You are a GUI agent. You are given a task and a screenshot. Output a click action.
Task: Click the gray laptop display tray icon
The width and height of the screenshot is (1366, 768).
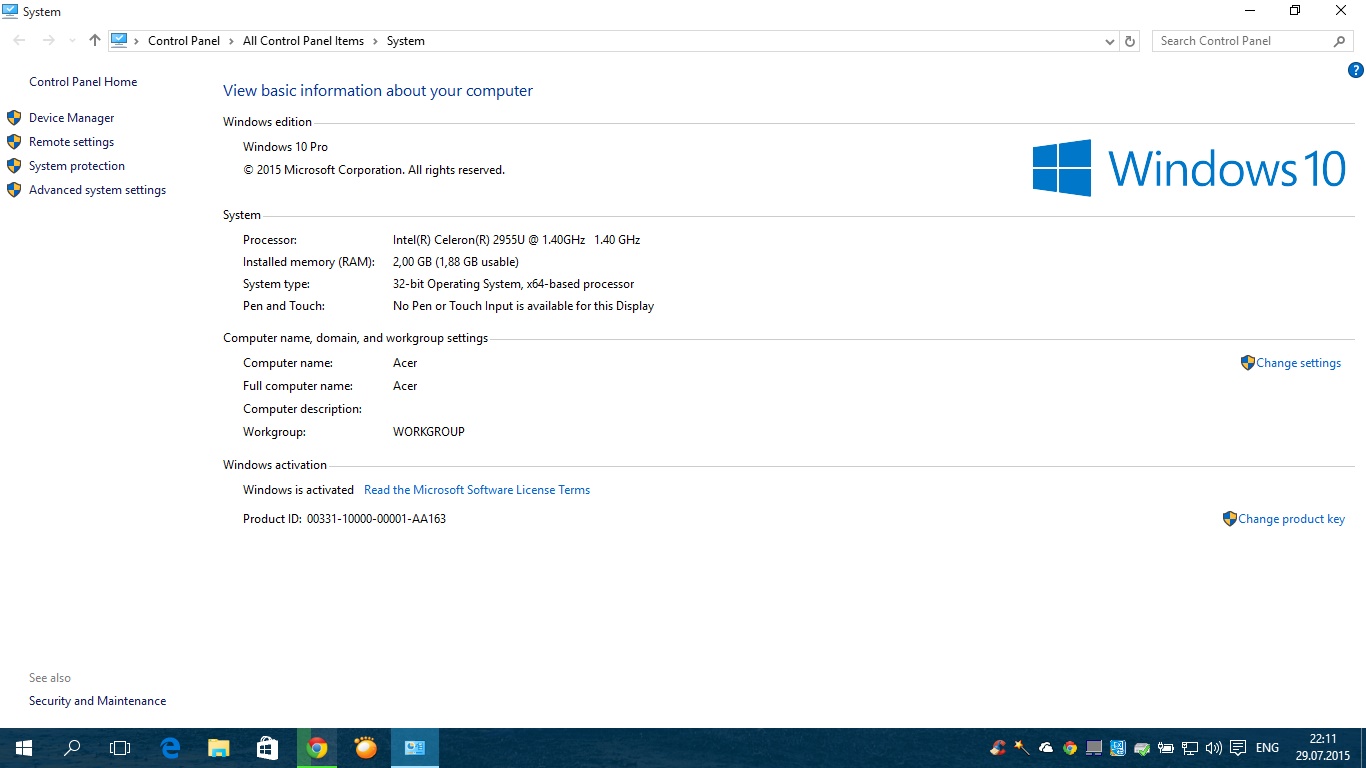pos(1094,748)
